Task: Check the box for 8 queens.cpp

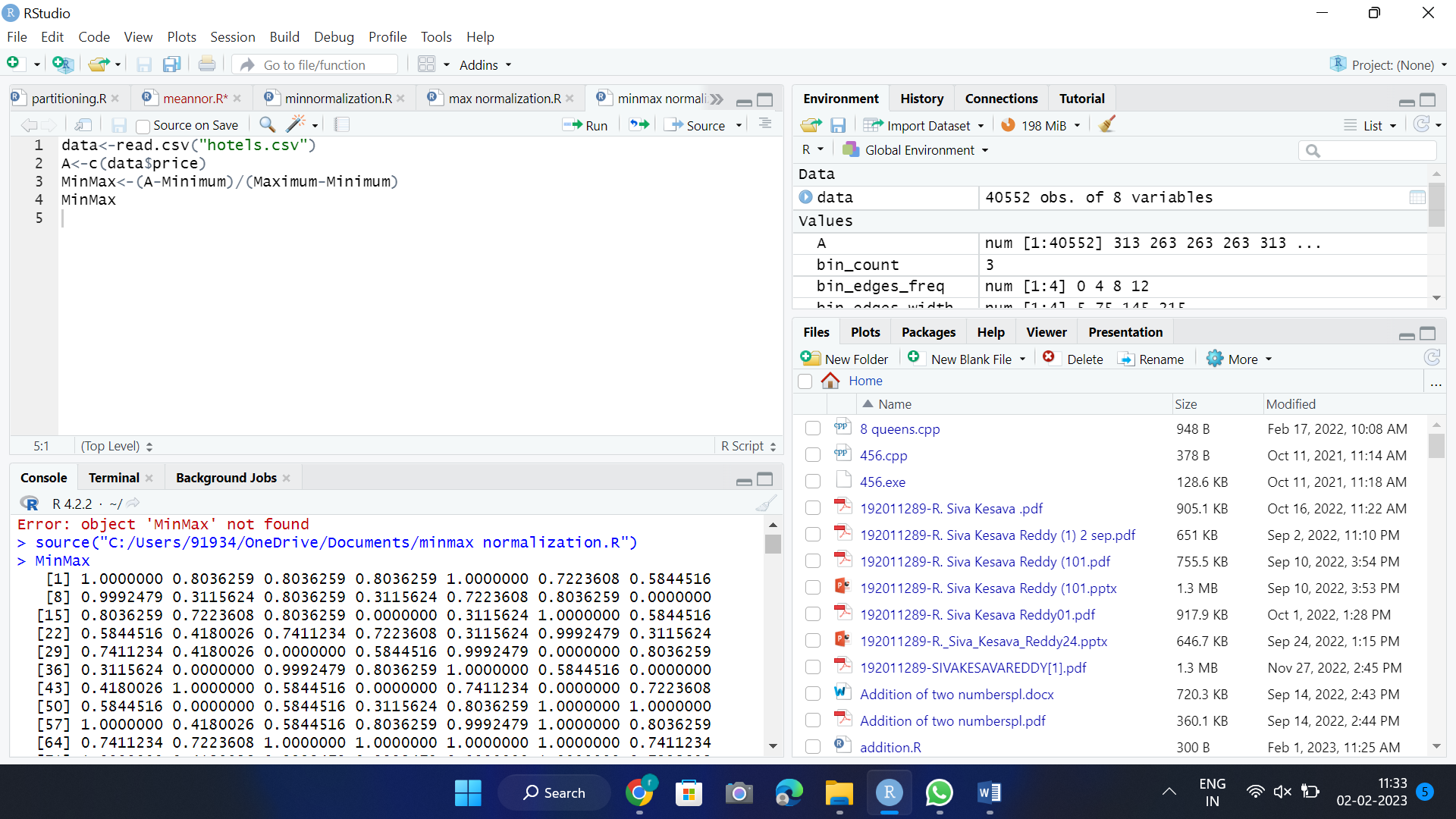Action: pyautogui.click(x=813, y=428)
